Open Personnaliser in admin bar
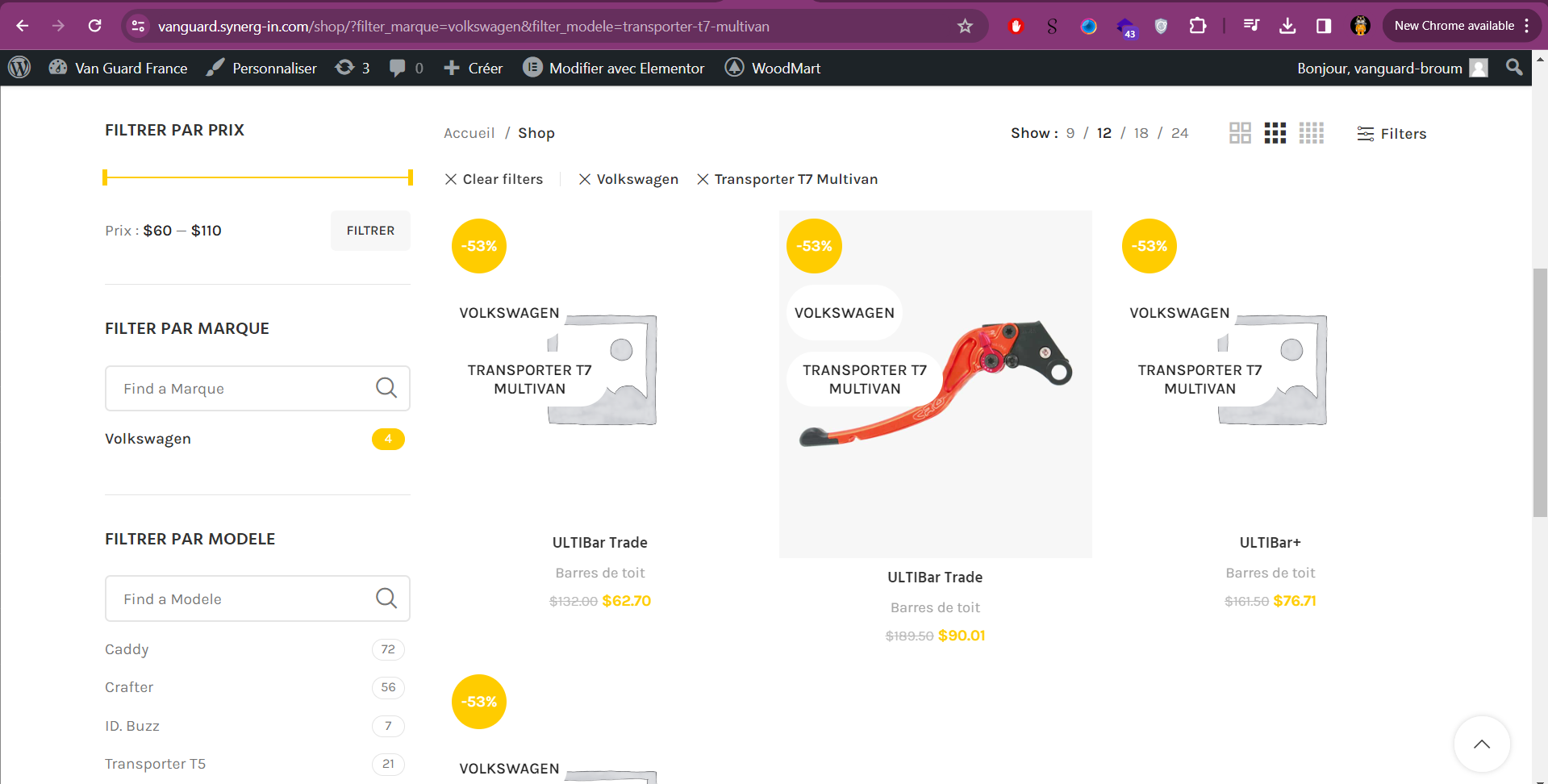The width and height of the screenshot is (1548, 784). pos(261,68)
